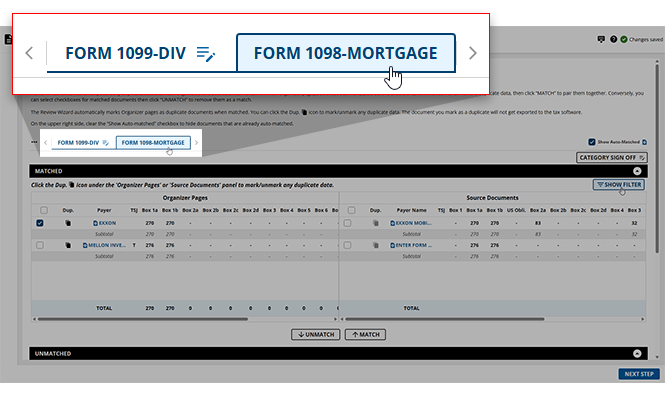Open the MELLON INVE... payer link
Screen dimensions: 665x408
[107, 245]
